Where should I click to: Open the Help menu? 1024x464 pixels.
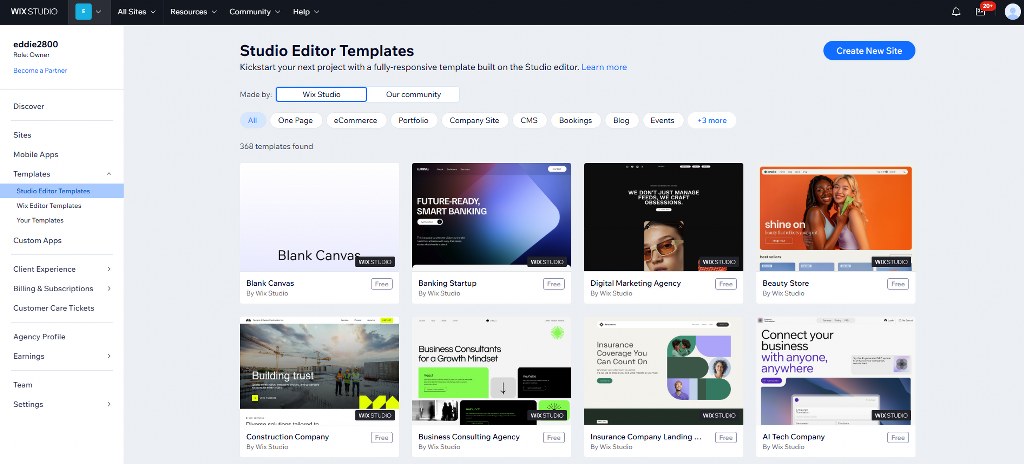[306, 12]
